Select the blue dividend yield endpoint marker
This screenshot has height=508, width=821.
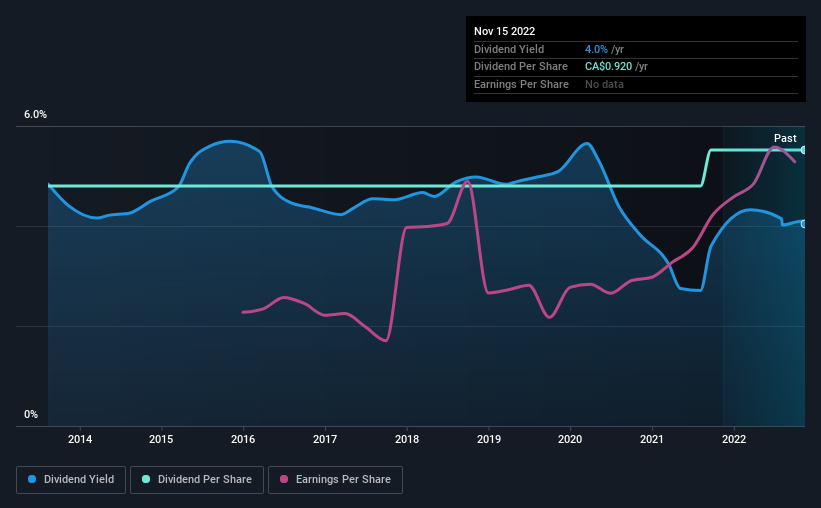pos(804,224)
